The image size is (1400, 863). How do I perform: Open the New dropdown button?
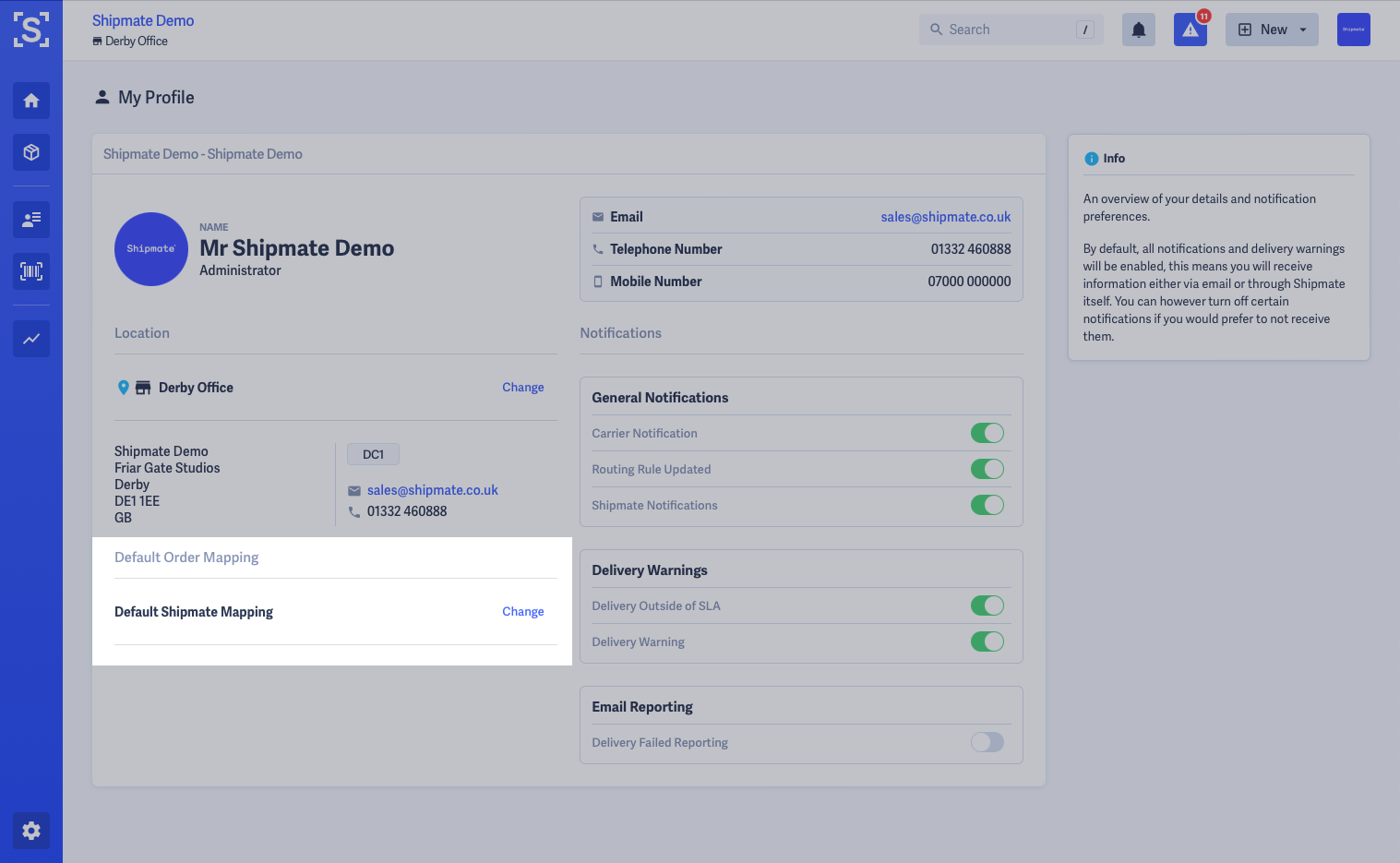coord(1272,30)
